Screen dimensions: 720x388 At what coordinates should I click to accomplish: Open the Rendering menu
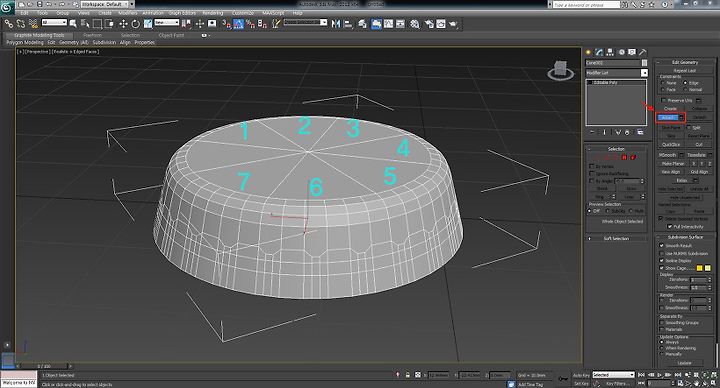tap(213, 13)
